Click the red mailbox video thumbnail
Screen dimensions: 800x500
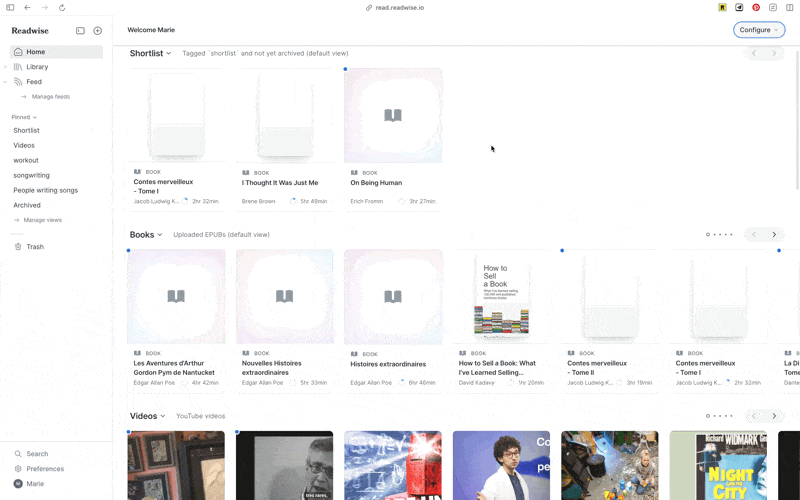click(393, 465)
